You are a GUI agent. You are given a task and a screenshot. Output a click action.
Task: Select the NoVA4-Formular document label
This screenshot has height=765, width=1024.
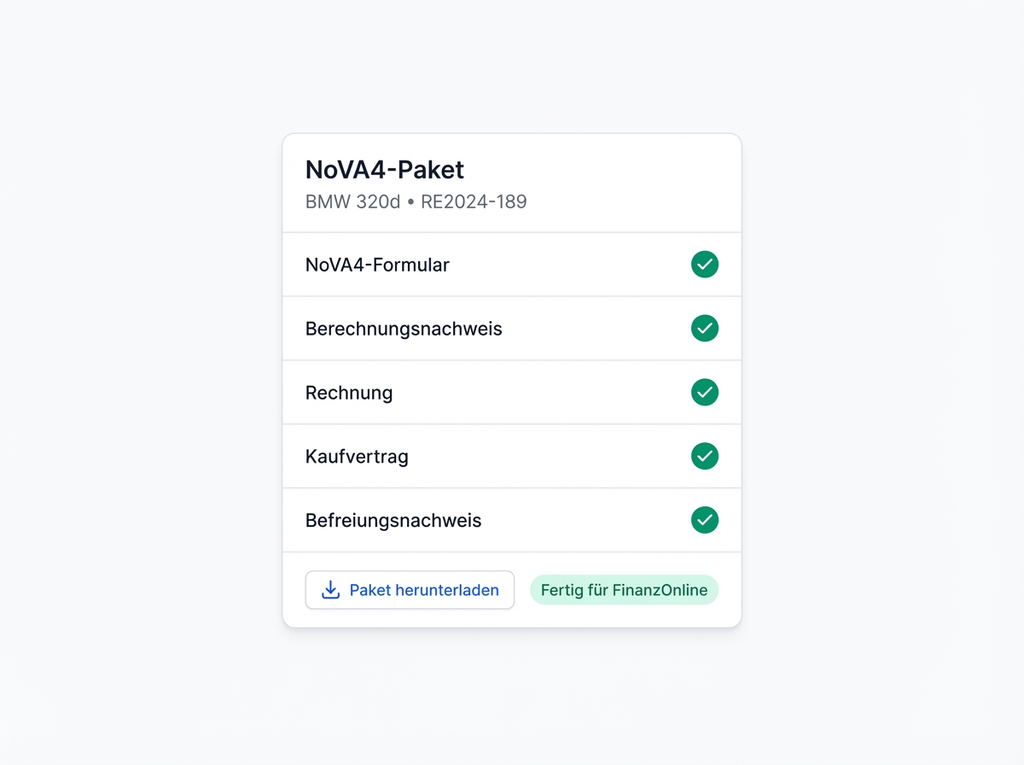(377, 265)
